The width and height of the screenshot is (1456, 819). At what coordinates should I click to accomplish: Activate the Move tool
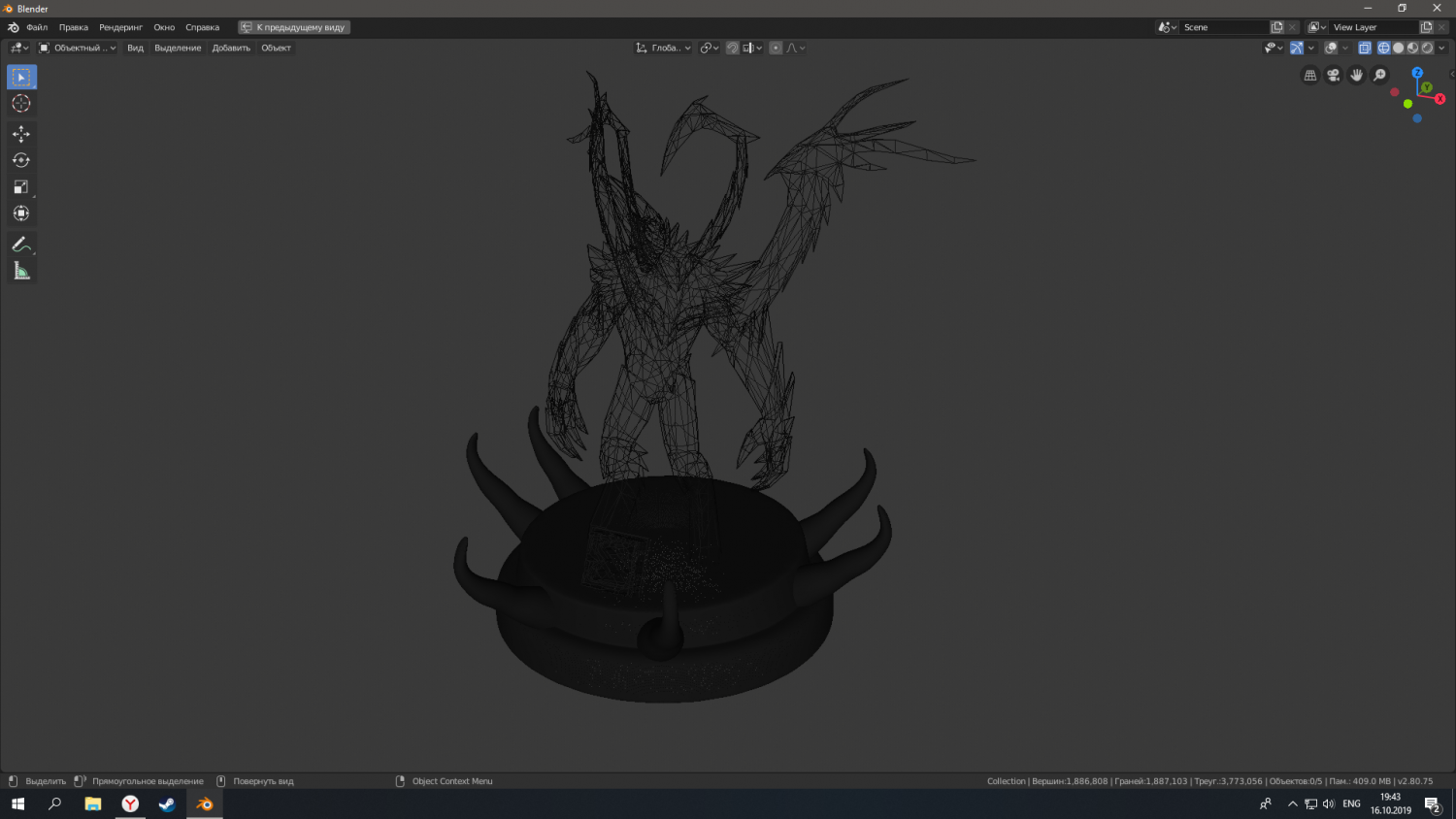coord(21,134)
